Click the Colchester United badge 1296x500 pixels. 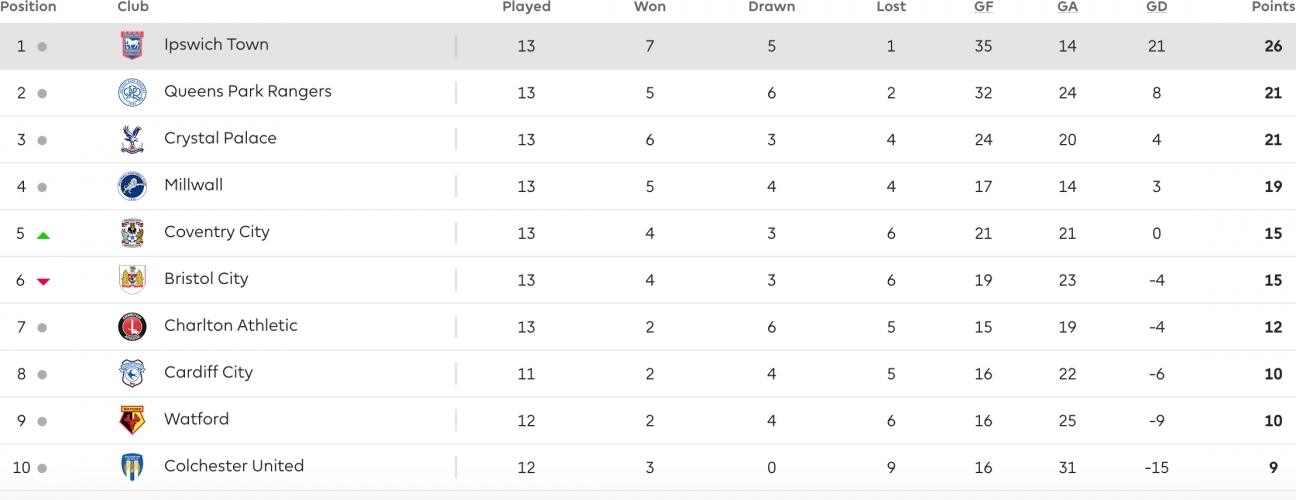click(132, 467)
